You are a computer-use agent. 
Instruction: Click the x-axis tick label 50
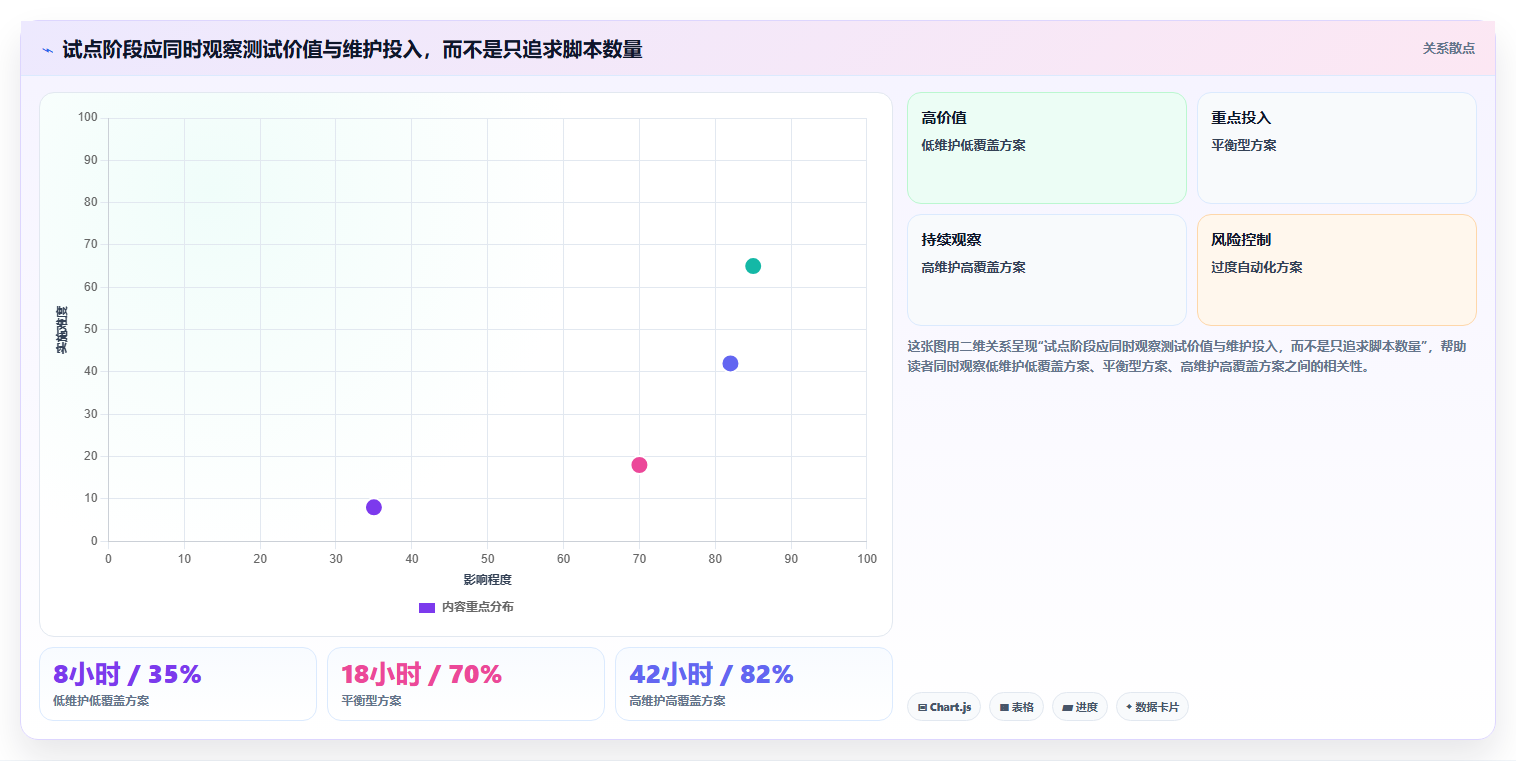tap(487, 558)
